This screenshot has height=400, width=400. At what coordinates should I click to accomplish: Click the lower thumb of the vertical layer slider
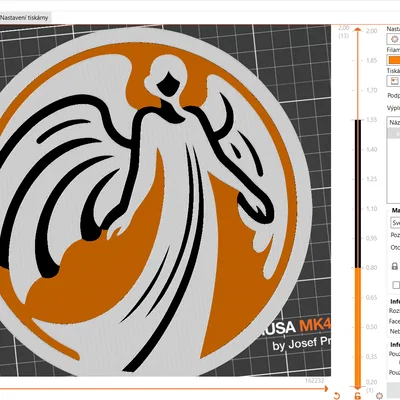pyautogui.click(x=358, y=387)
